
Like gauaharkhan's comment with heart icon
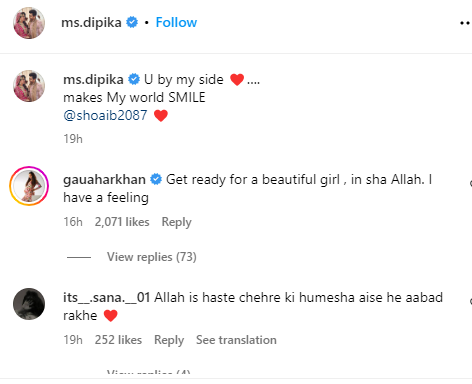pyautogui.click(x=470, y=183)
